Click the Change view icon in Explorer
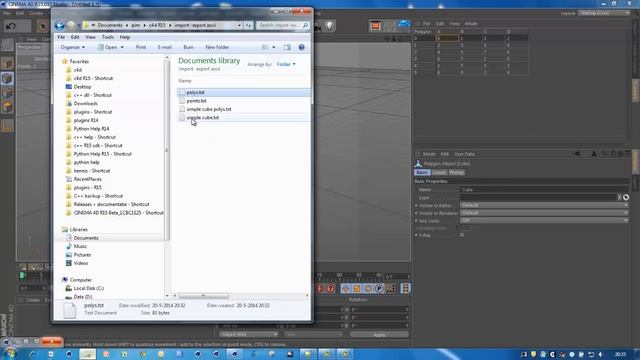Image resolution: width=640 pixels, height=360 pixels. [x=265, y=47]
